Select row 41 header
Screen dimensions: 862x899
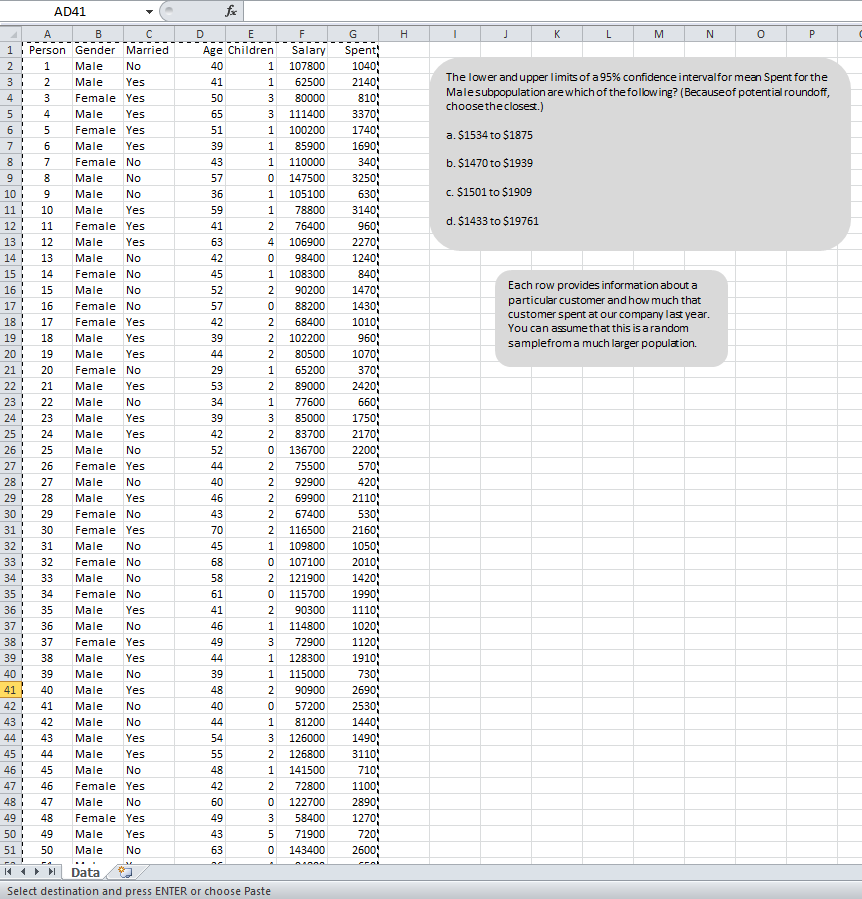(11, 690)
